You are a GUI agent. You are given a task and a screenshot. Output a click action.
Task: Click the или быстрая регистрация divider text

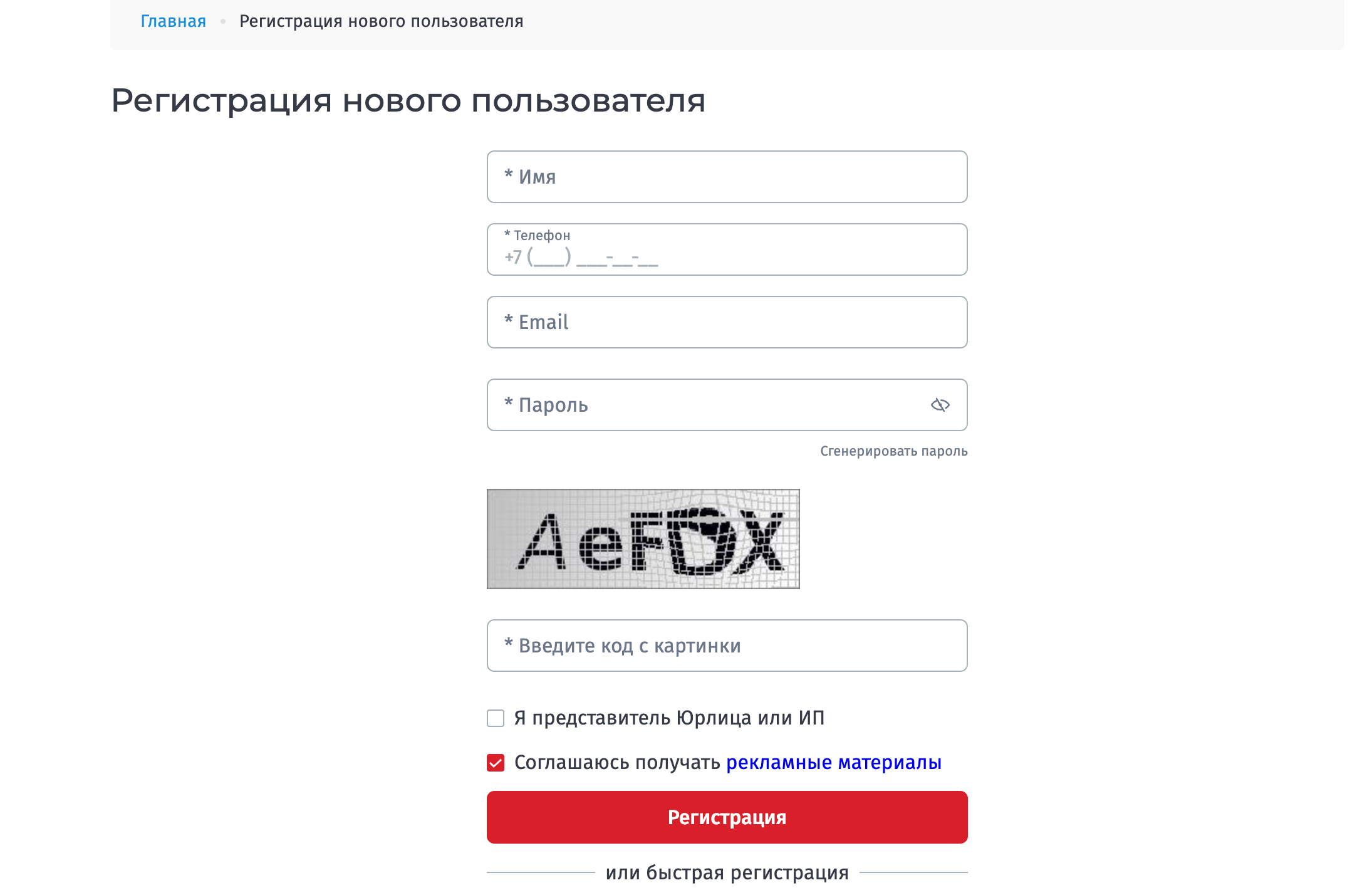[727, 872]
